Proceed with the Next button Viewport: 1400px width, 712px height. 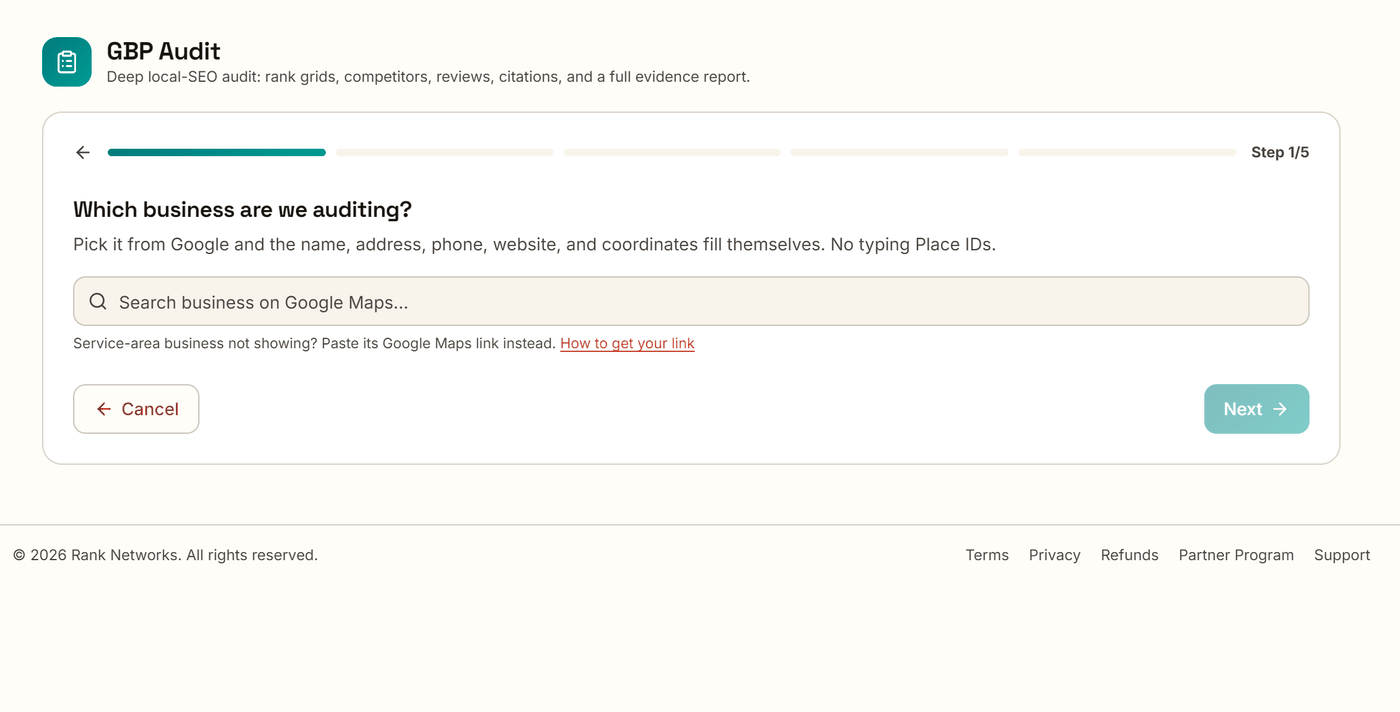(1256, 409)
